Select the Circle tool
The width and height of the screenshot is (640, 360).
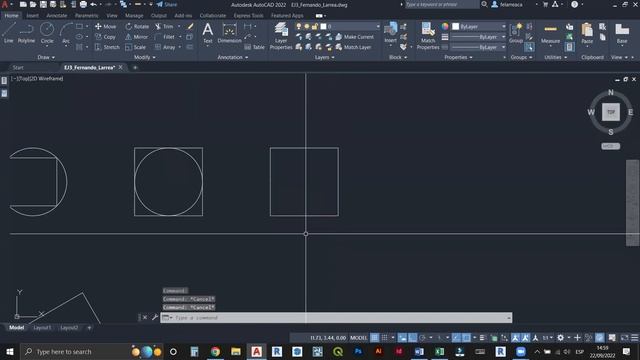(47, 33)
